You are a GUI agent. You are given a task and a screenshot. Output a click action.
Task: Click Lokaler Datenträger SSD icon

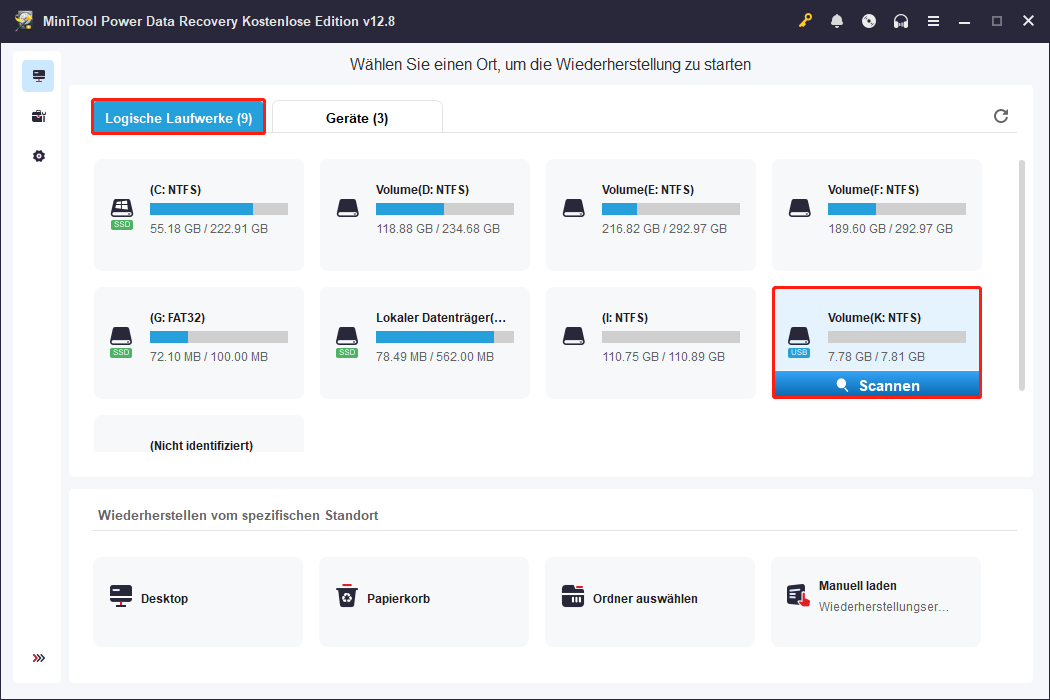click(347, 342)
